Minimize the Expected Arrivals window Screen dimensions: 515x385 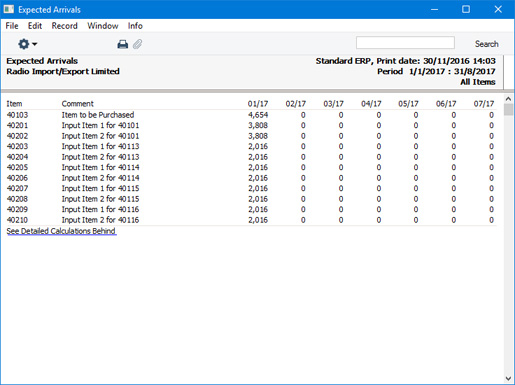click(x=434, y=9)
